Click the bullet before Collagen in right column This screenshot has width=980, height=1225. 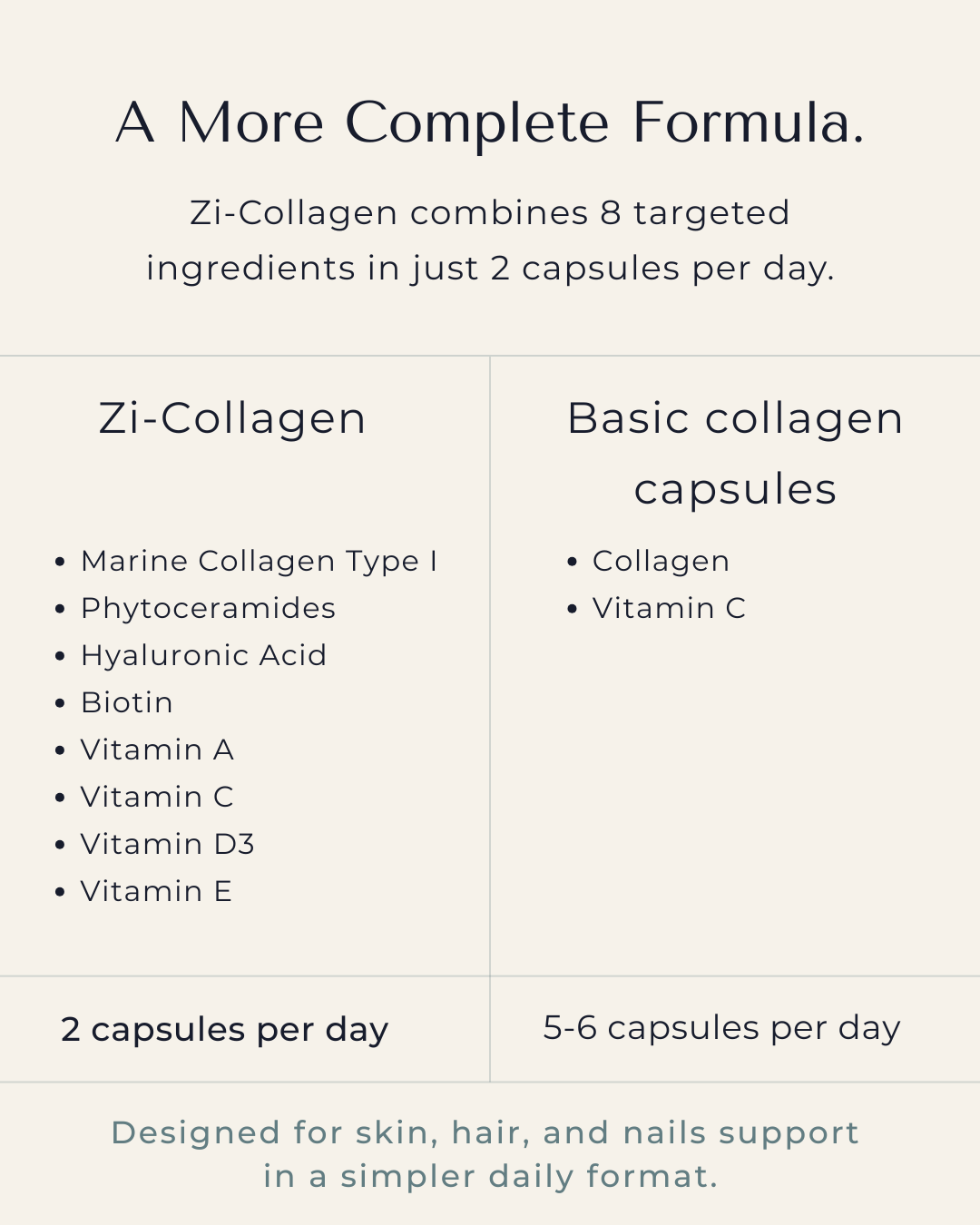pos(572,562)
